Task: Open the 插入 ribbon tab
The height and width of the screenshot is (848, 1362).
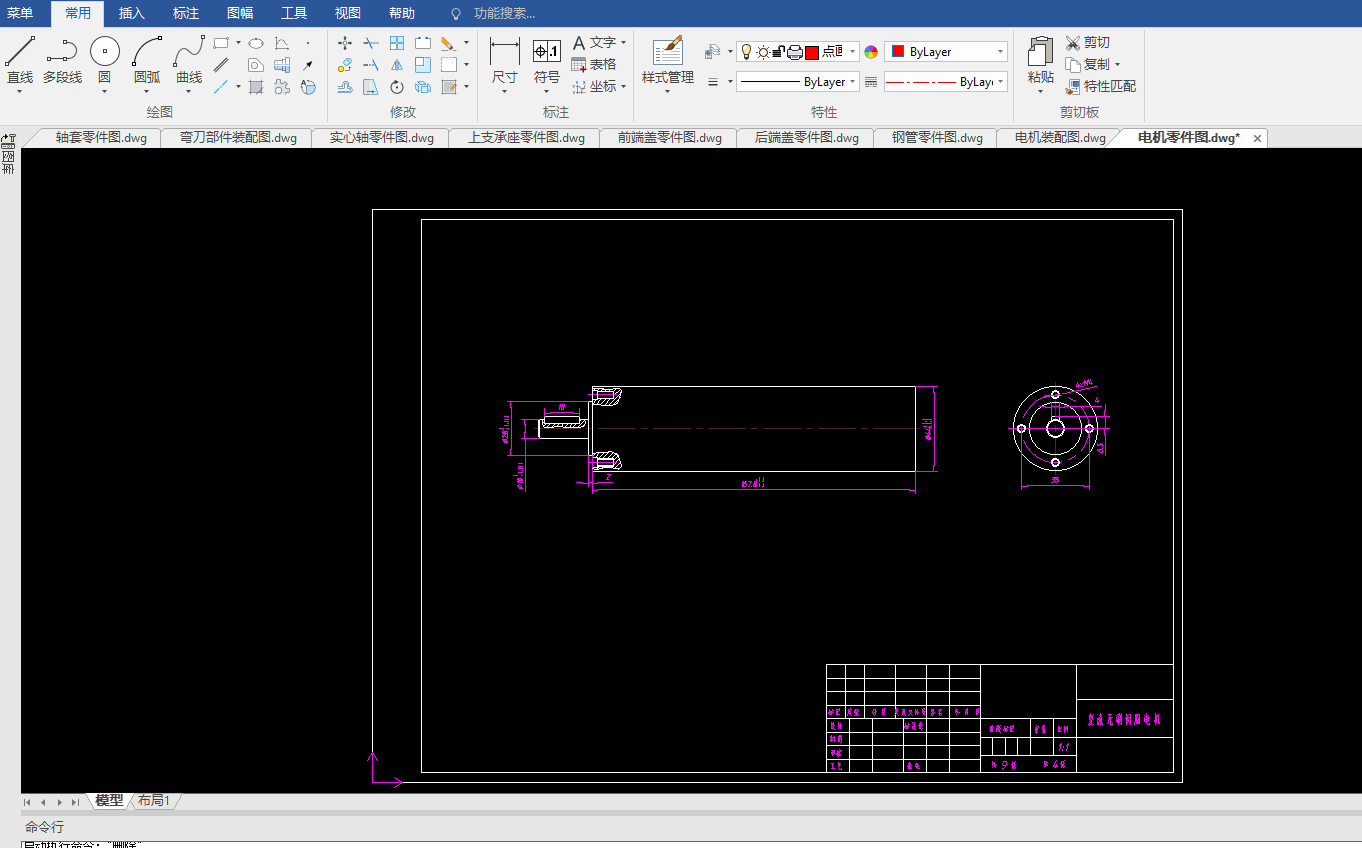Action: tap(131, 13)
